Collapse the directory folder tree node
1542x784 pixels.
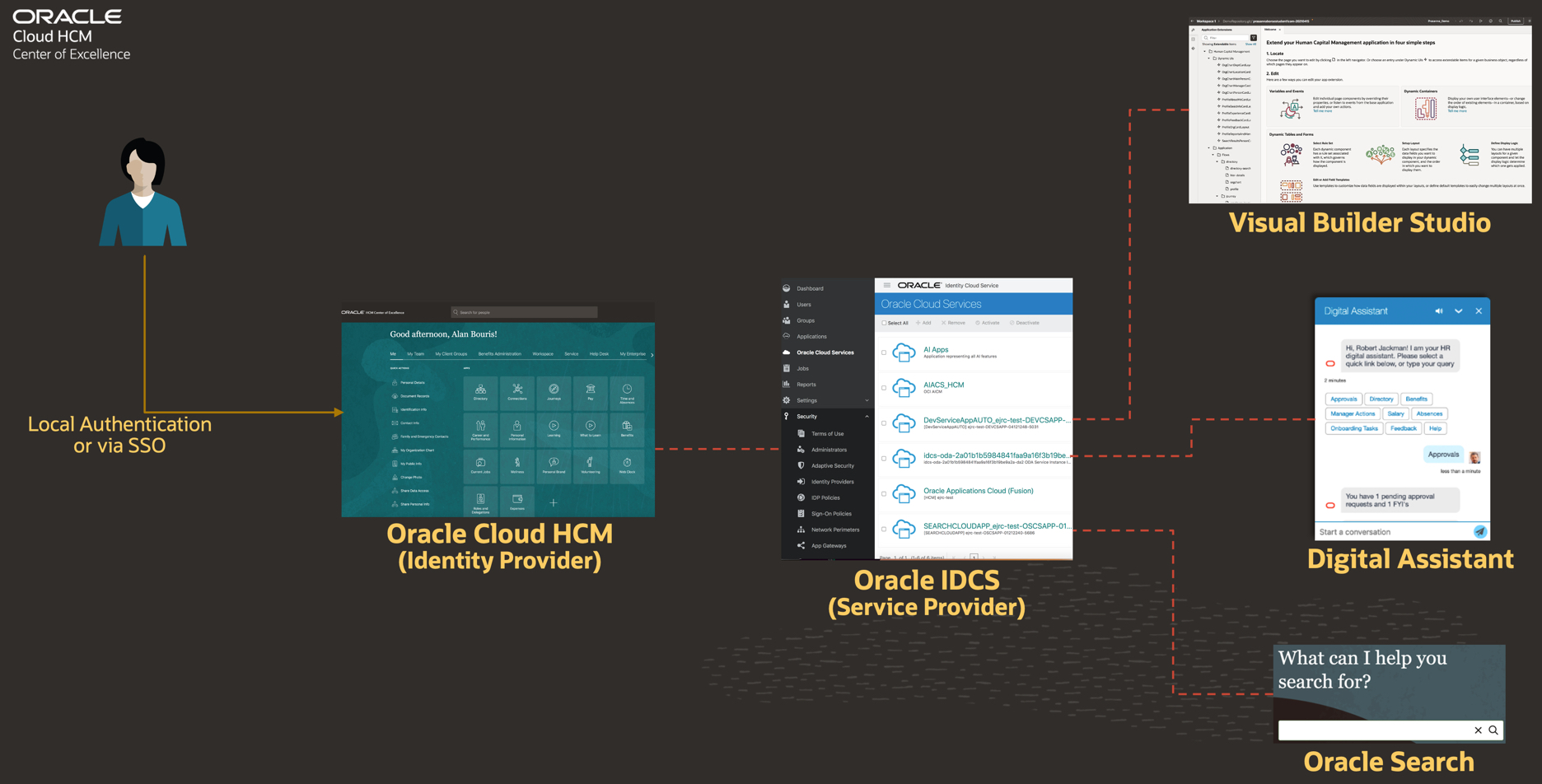coord(1217,161)
